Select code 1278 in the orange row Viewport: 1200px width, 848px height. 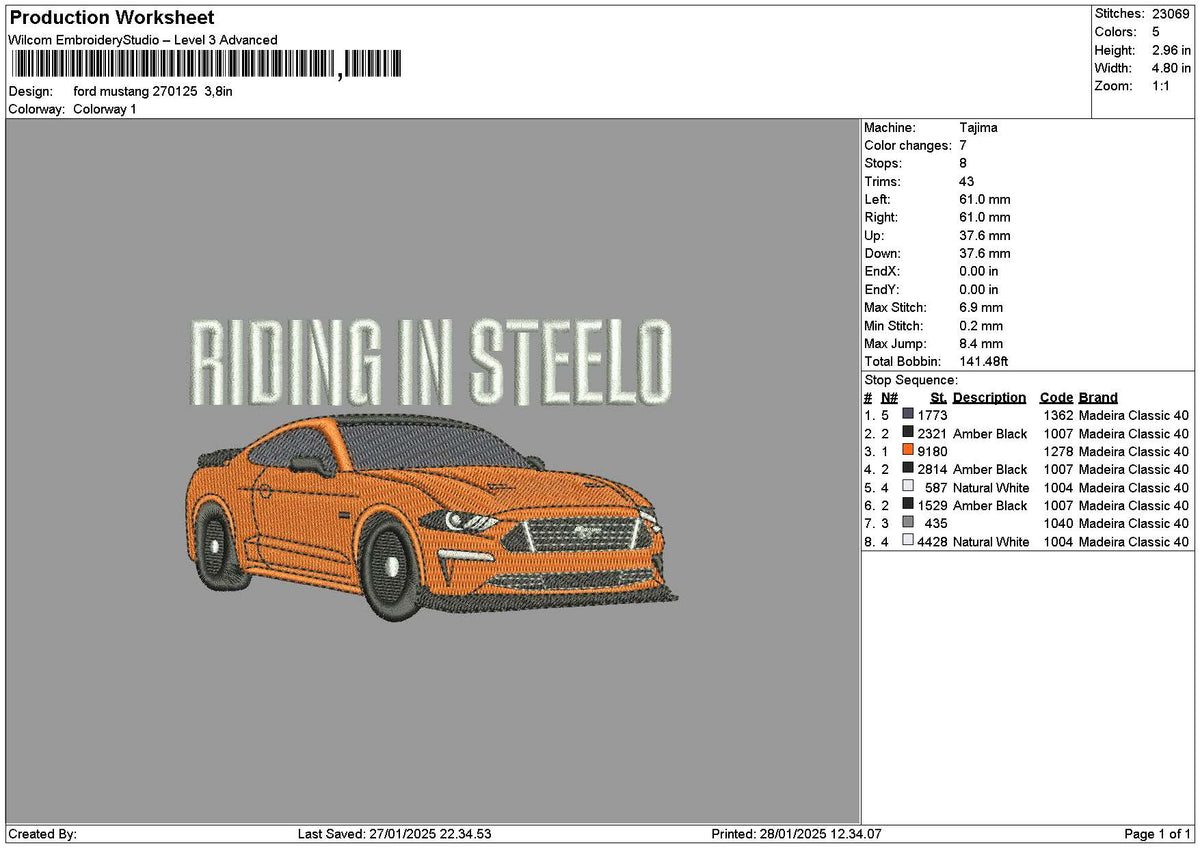click(1058, 451)
